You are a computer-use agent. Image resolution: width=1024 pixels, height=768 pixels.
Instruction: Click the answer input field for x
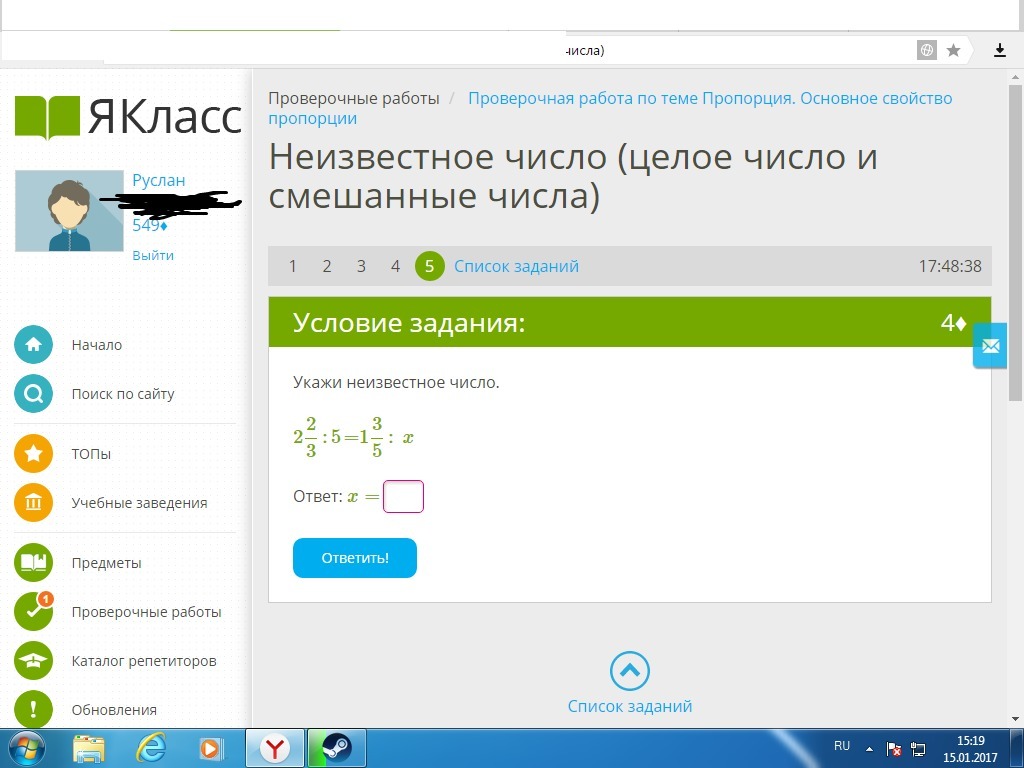pyautogui.click(x=403, y=496)
